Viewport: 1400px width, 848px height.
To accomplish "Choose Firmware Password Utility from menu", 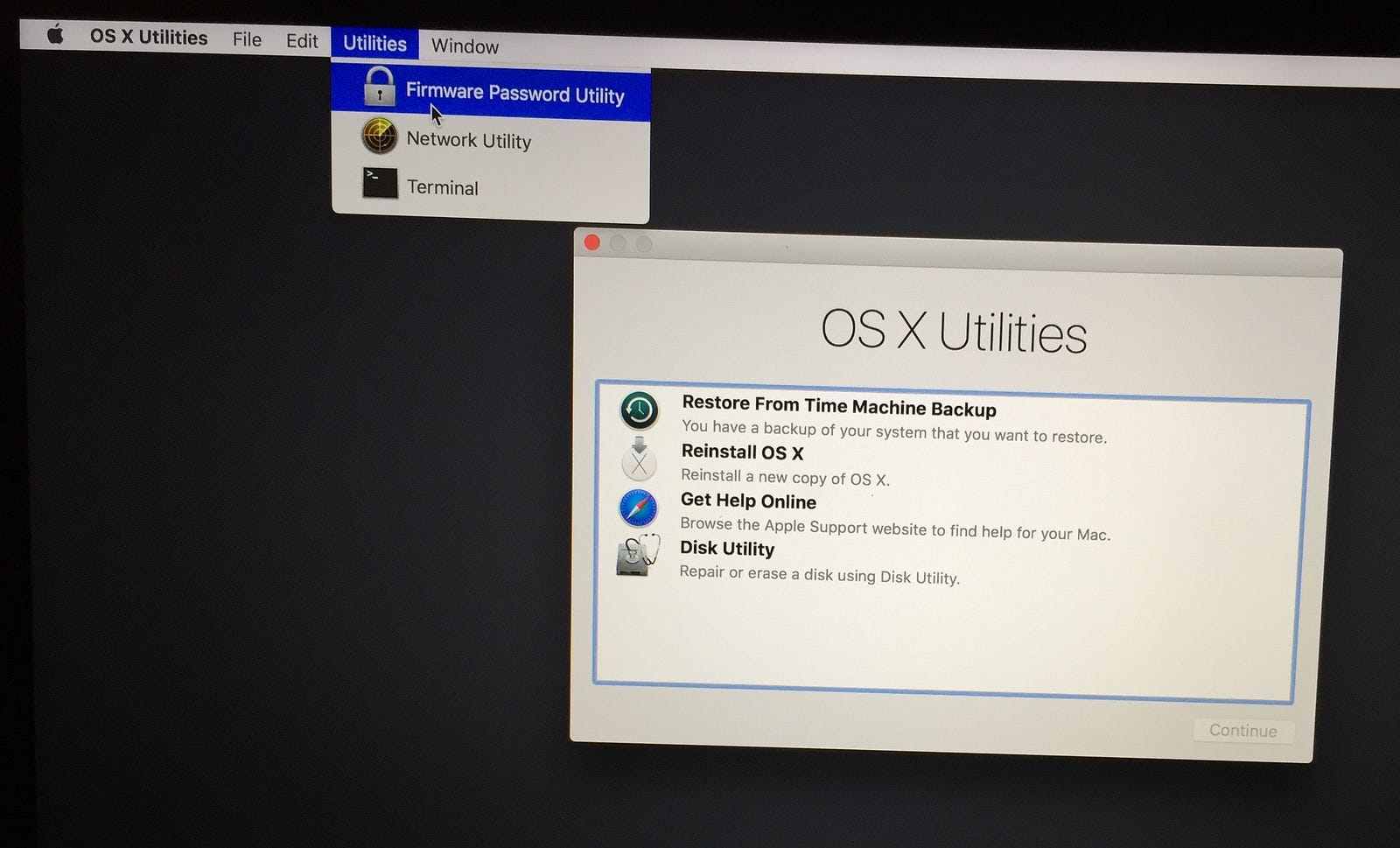I will click(x=491, y=92).
